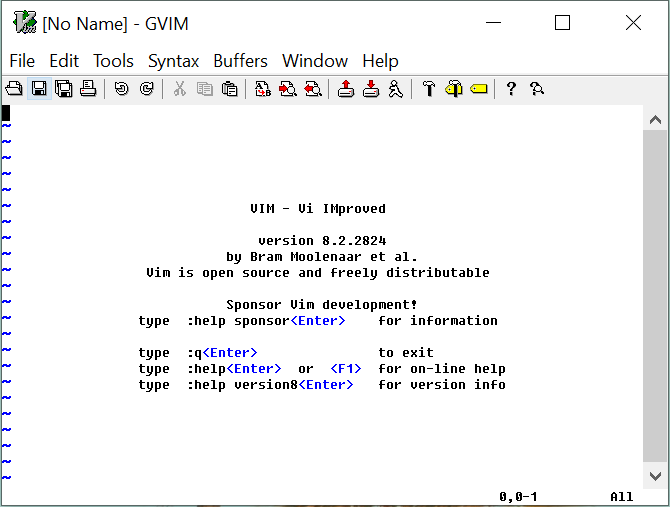Image resolution: width=670 pixels, height=507 pixels.
Task: Click the block cursor on first line
Action: [6, 113]
